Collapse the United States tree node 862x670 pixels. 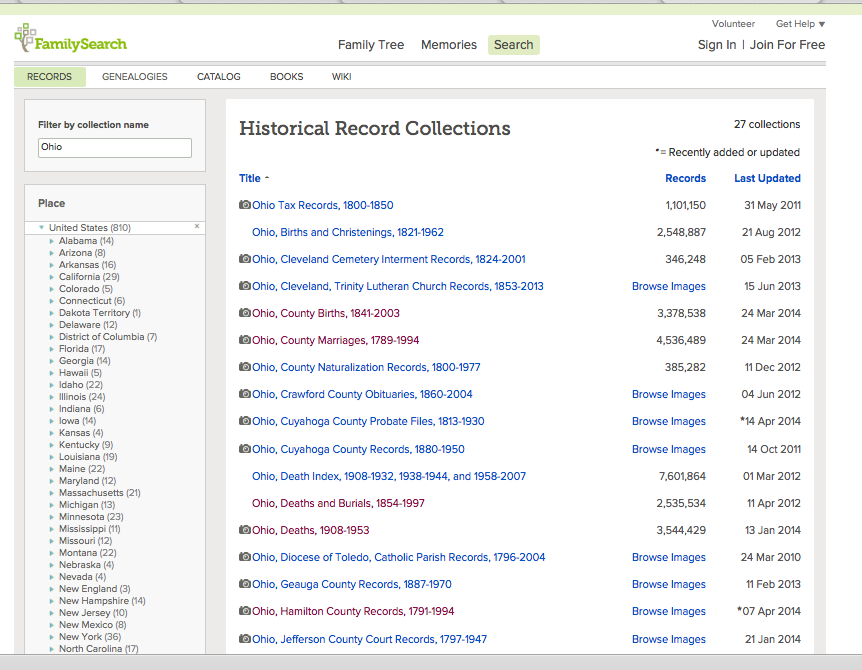tap(41, 228)
